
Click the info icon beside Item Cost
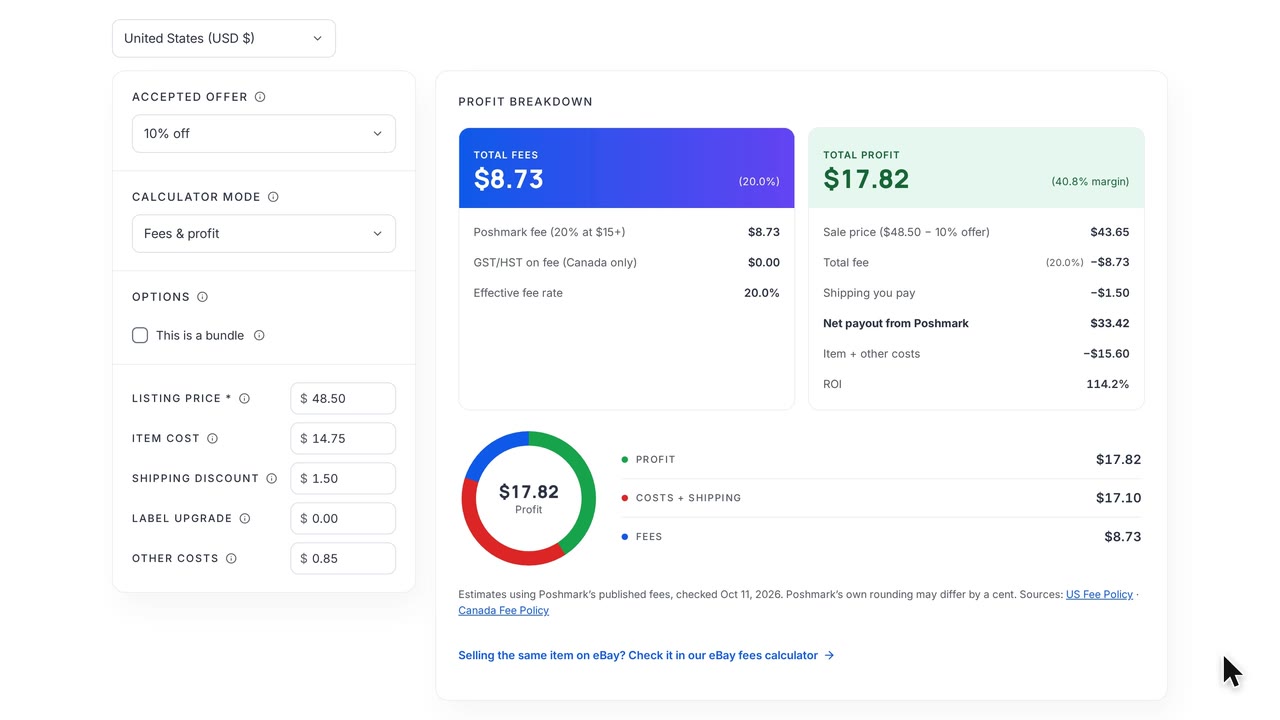pos(212,438)
